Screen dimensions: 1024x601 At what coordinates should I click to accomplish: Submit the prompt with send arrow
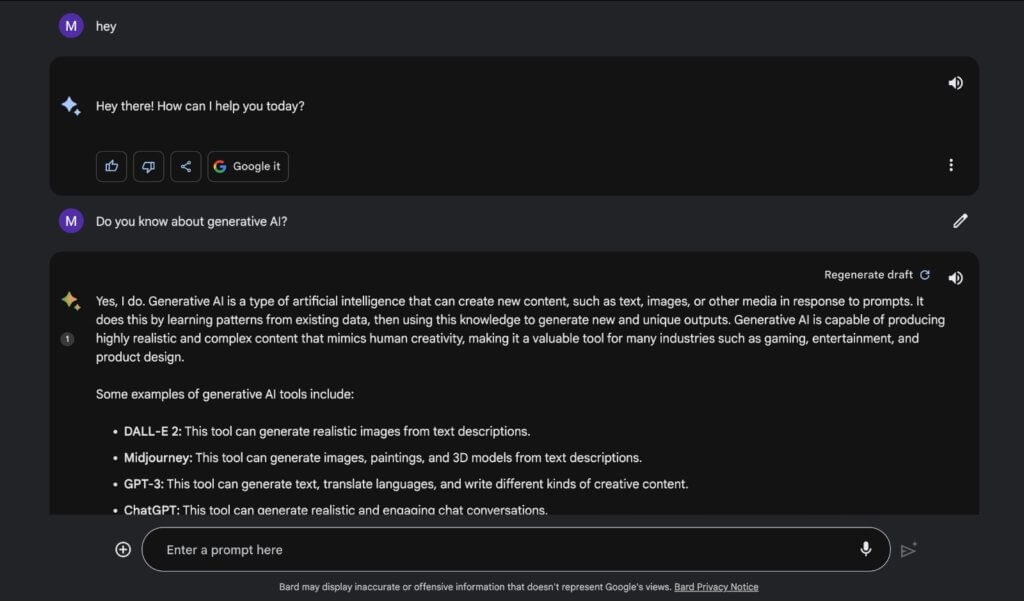point(908,550)
